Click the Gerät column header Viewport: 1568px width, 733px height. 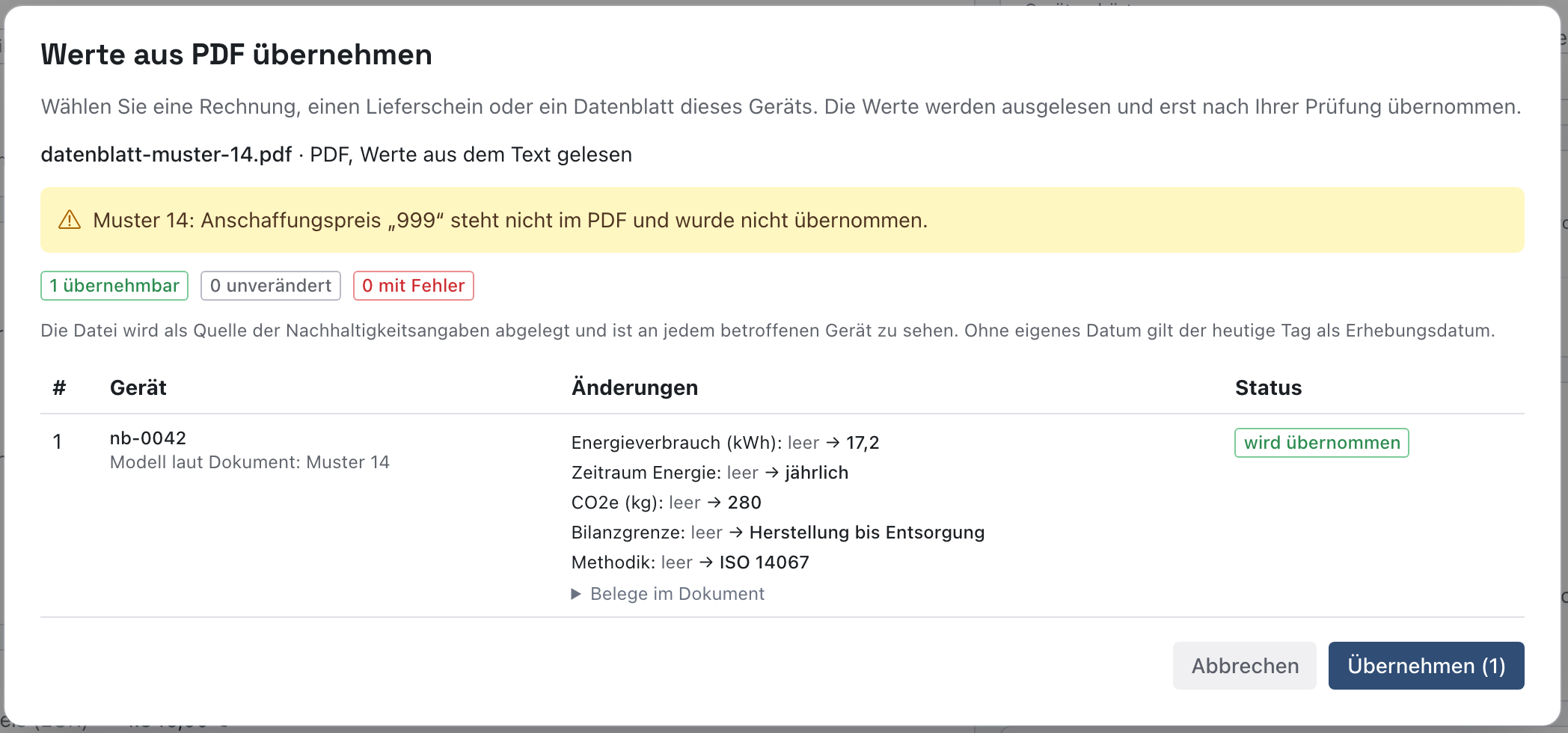[x=138, y=387]
